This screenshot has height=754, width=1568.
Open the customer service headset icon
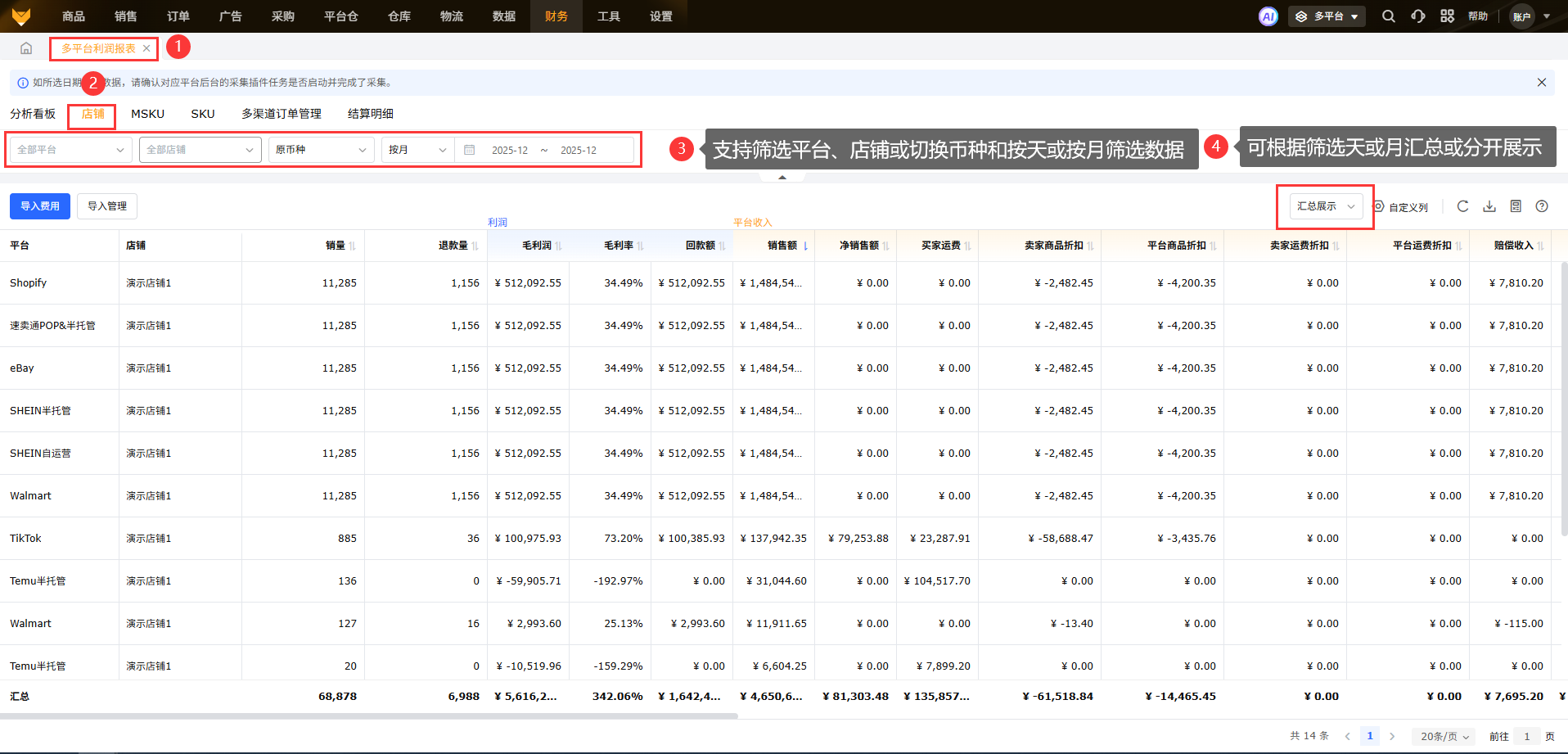[x=1417, y=16]
